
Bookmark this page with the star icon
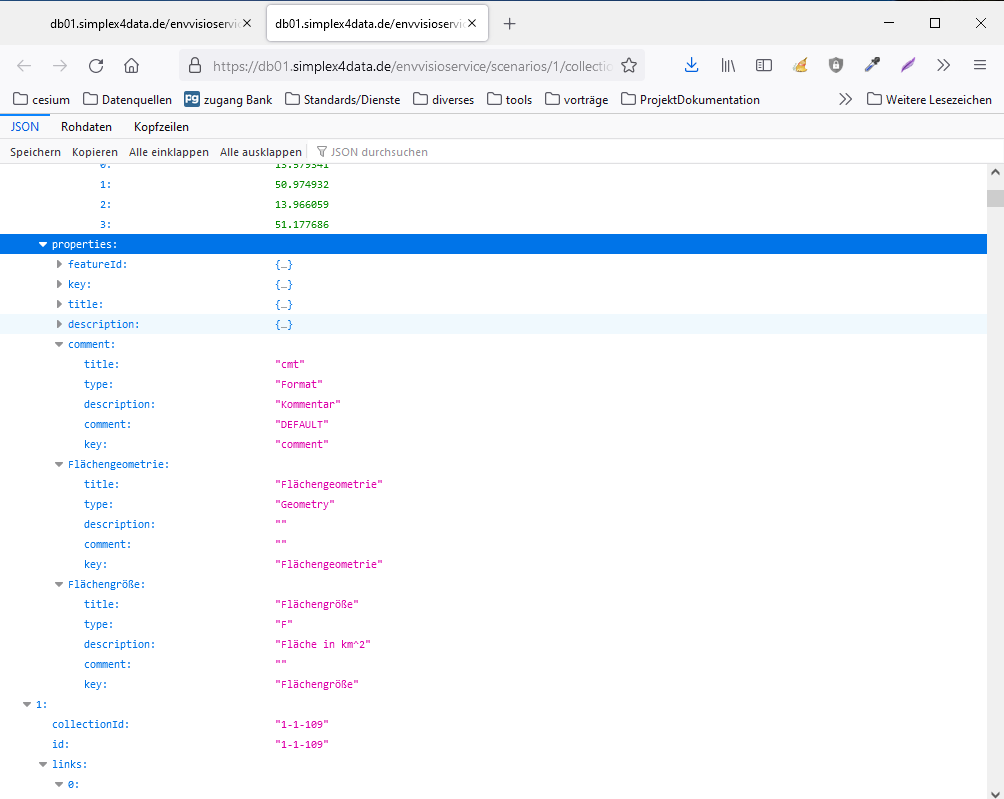pos(629,66)
